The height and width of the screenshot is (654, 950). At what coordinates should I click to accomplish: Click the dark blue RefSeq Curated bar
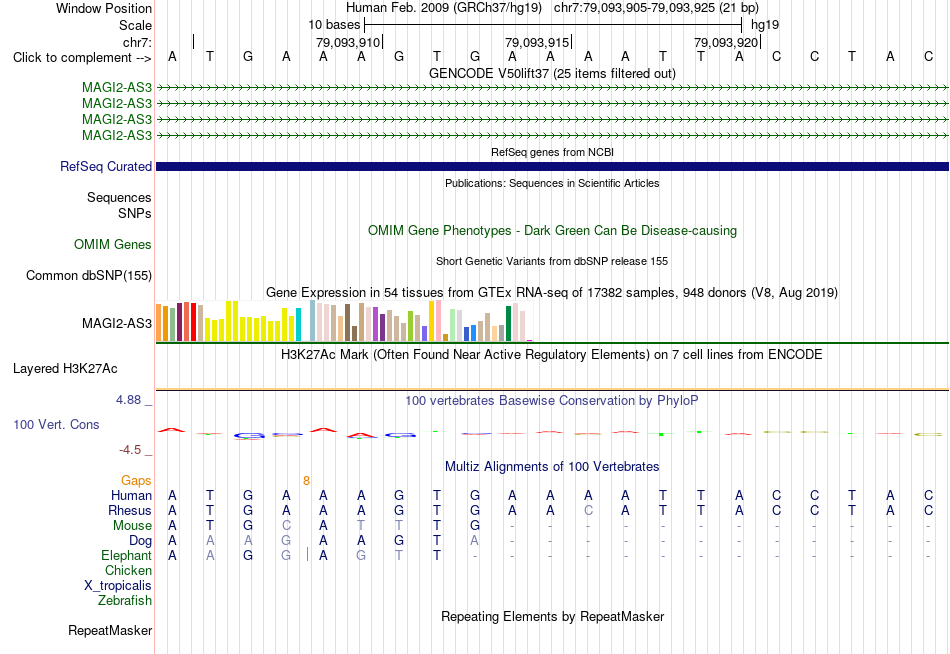click(x=552, y=166)
